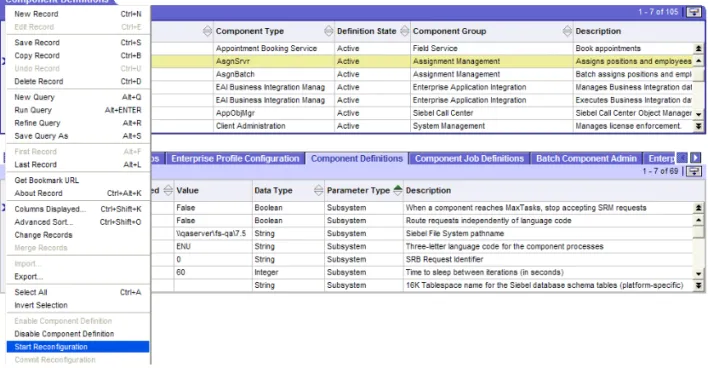This screenshot has height=368, width=708.
Task: Sort by Component Group column arrows
Action: (x=567, y=31)
